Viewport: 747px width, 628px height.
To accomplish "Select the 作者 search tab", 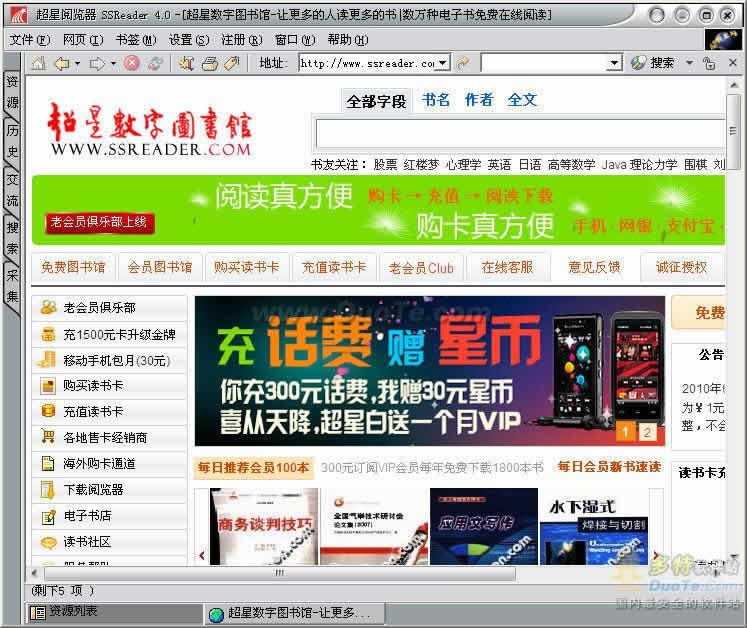I will (x=479, y=100).
